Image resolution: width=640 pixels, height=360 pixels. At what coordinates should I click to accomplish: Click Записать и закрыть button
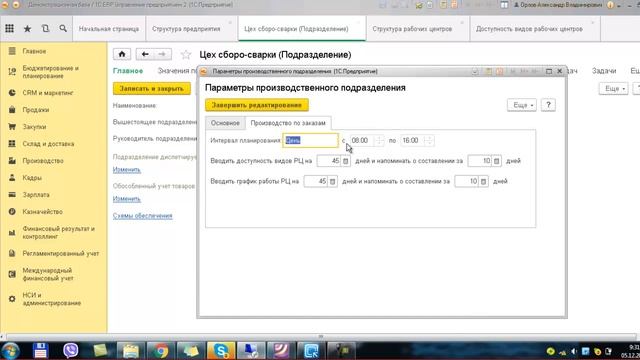(x=151, y=89)
